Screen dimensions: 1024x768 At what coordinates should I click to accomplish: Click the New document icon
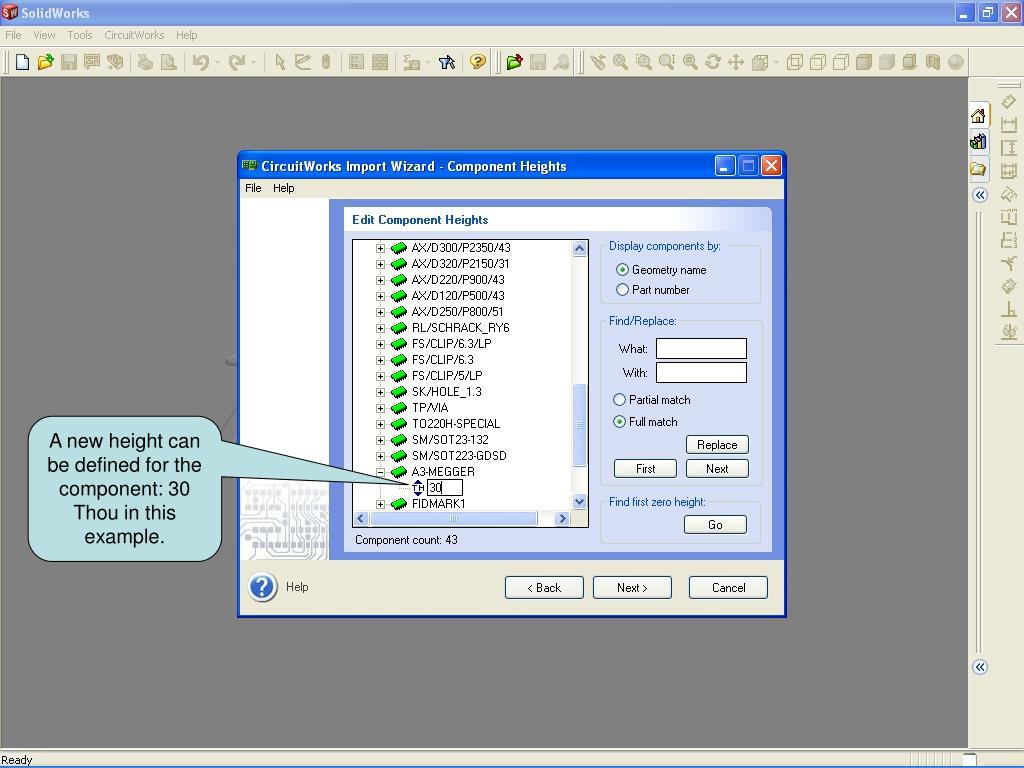(x=22, y=62)
